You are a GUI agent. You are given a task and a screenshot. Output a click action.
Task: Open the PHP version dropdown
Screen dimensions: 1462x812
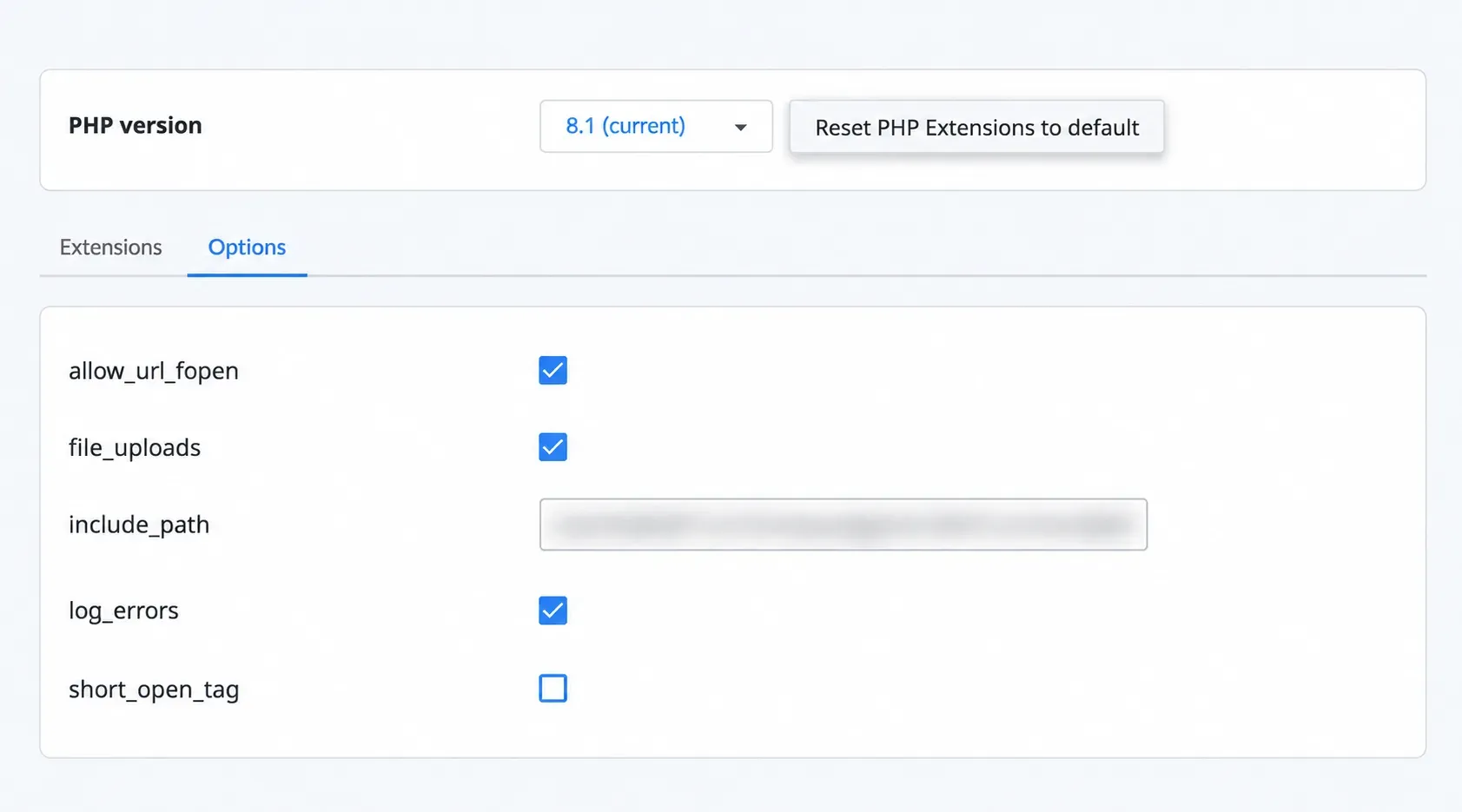click(x=656, y=127)
